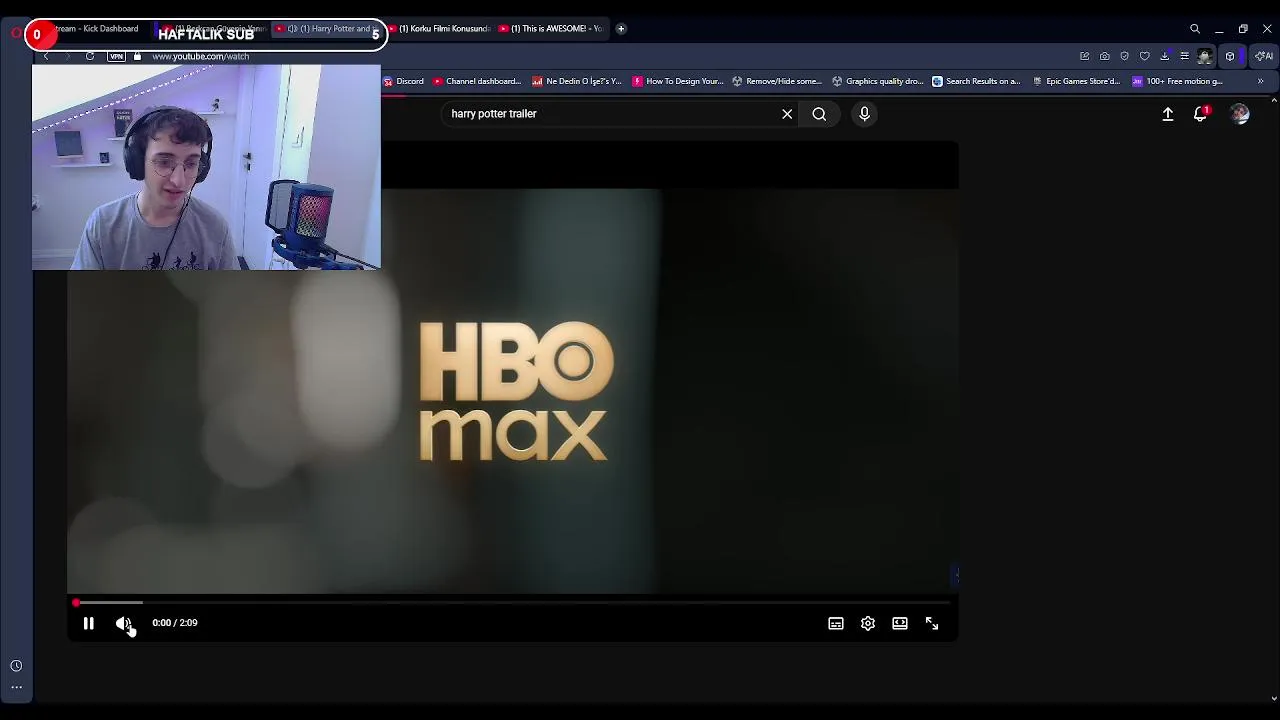Screen dimensions: 1280x720
Task: Open the easy setup sliders icon
Action: [x=1184, y=56]
